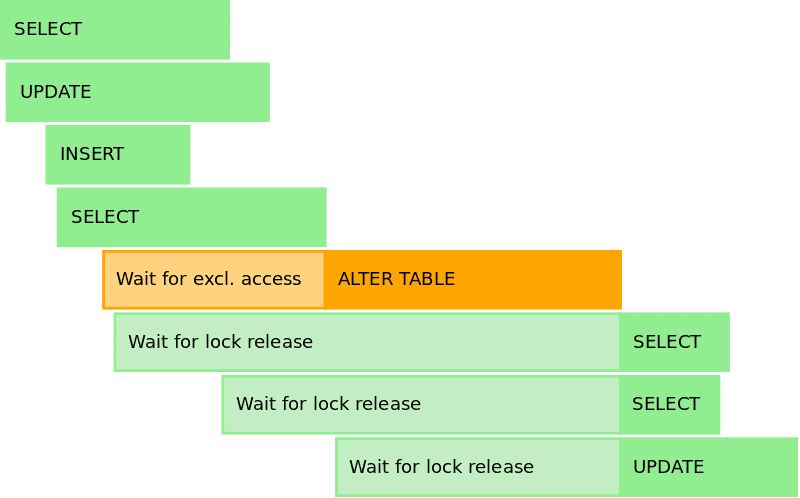
Task: Click the shortest 'Wait for lock release' segment
Action: click(x=478, y=467)
